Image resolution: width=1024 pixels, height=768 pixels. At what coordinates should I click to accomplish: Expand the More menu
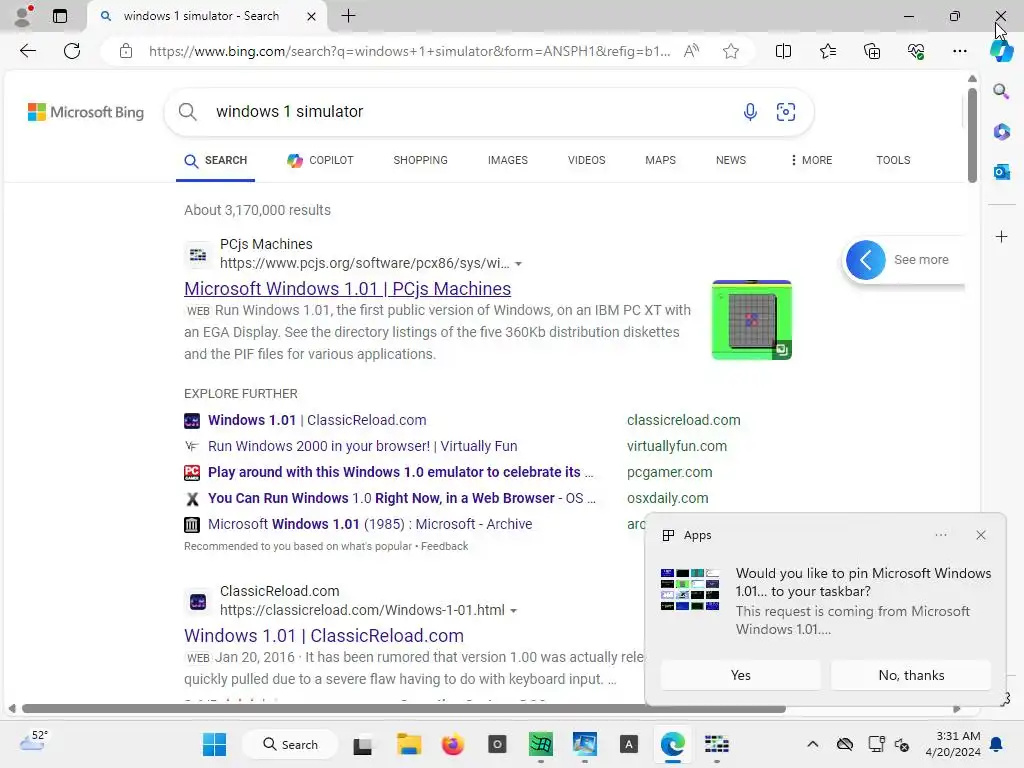pos(811,160)
